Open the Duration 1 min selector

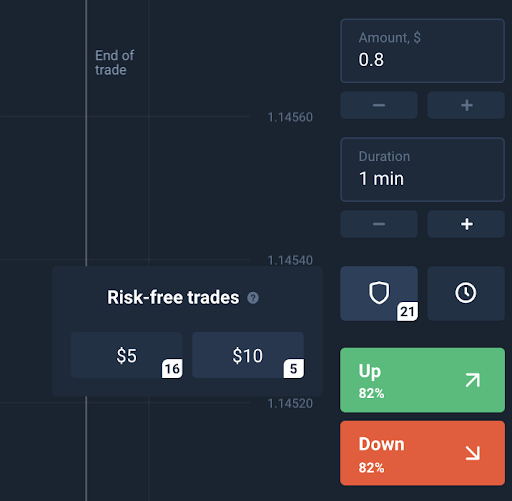coord(422,170)
